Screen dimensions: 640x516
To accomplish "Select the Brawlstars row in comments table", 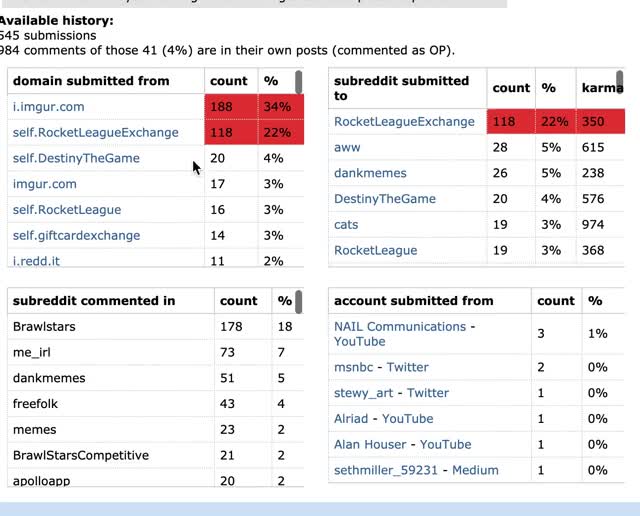I will (x=156, y=327).
